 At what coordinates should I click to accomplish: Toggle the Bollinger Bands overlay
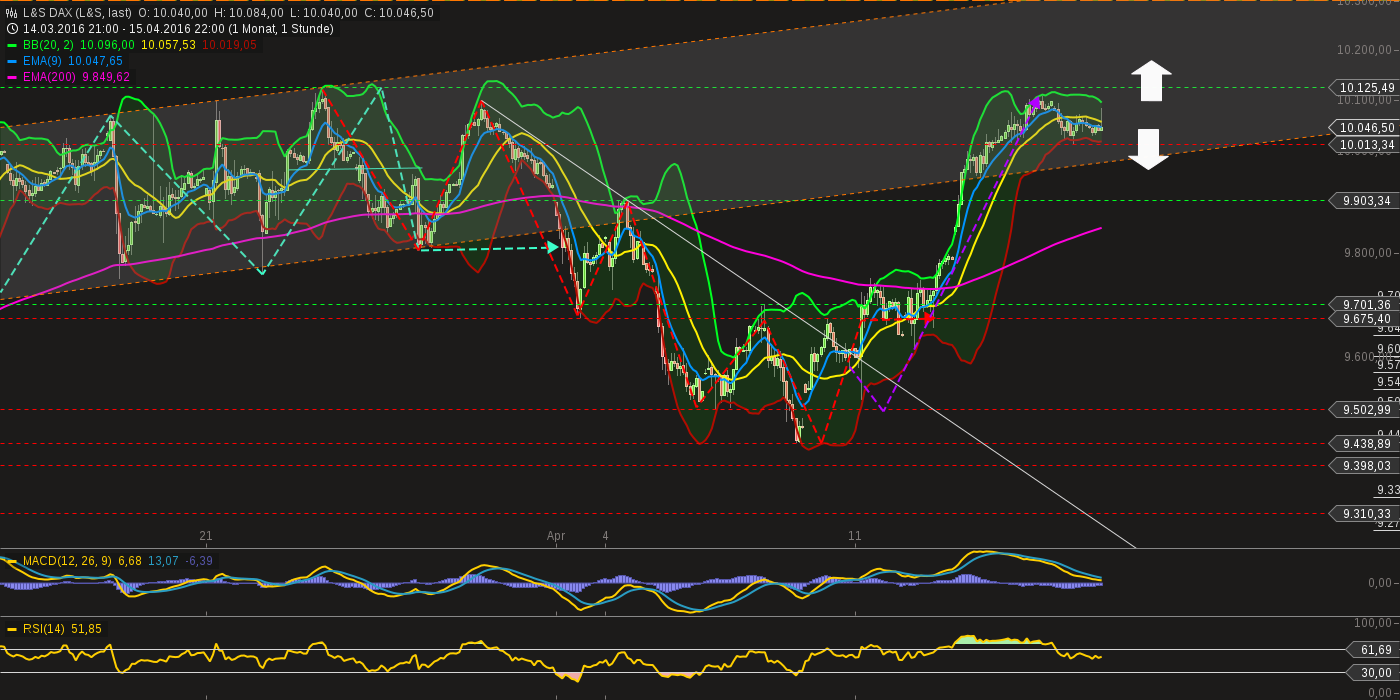tap(11, 45)
